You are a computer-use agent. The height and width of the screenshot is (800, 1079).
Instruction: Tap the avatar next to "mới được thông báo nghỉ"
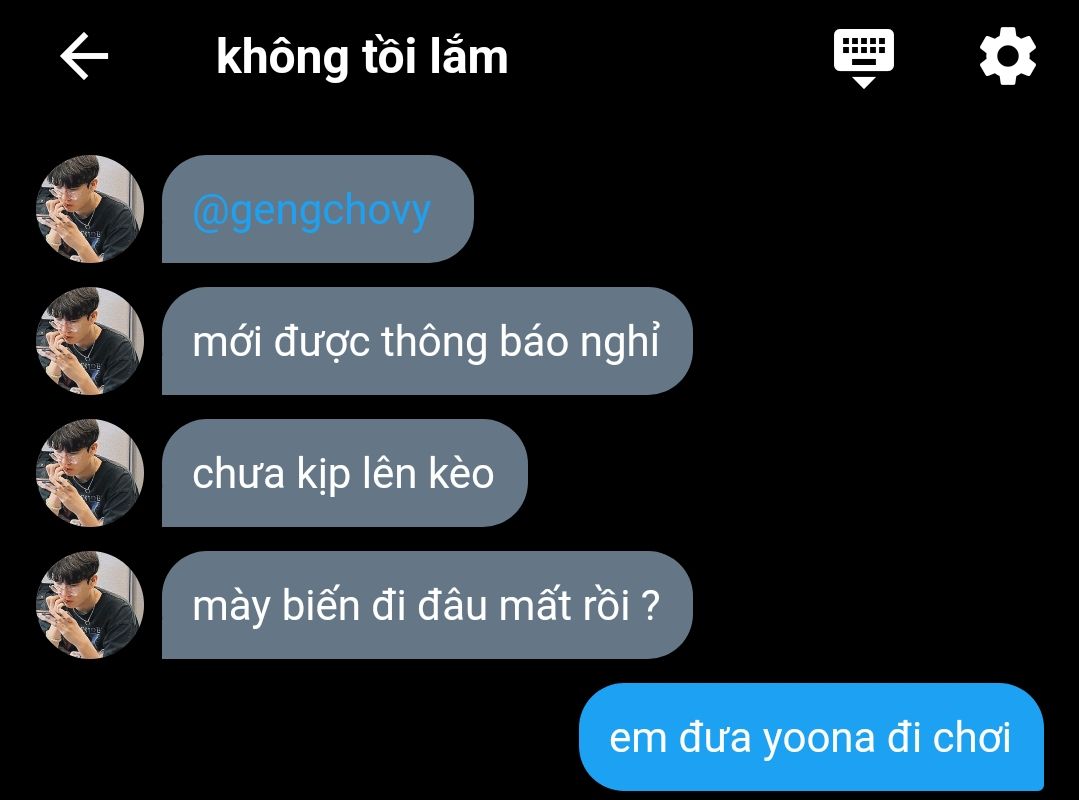coord(90,340)
